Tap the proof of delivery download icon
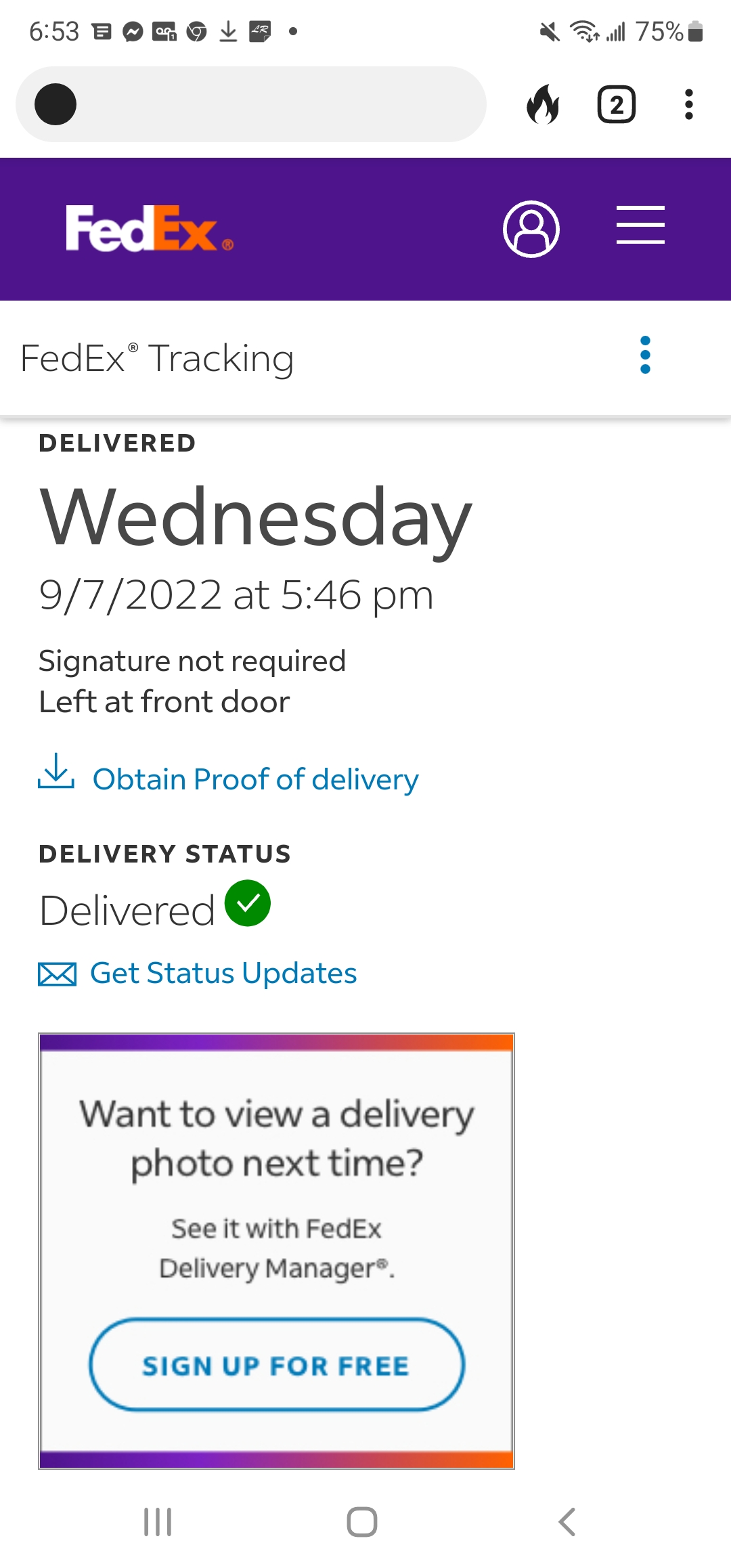This screenshot has height=1568, width=731. click(56, 772)
